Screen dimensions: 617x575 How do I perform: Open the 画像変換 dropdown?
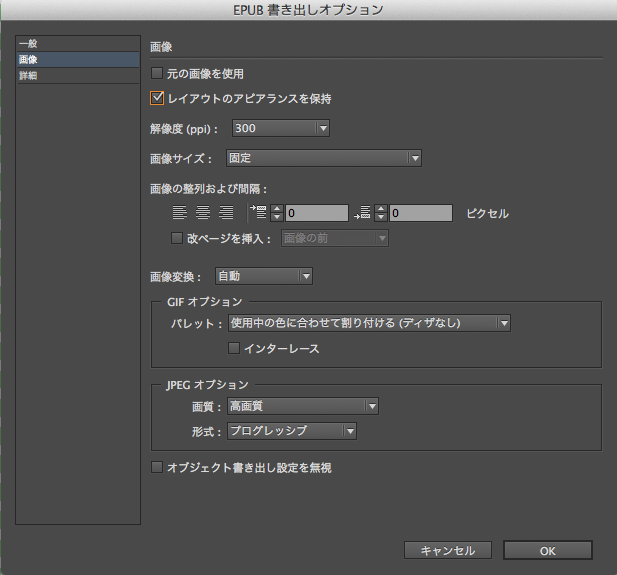(x=264, y=276)
